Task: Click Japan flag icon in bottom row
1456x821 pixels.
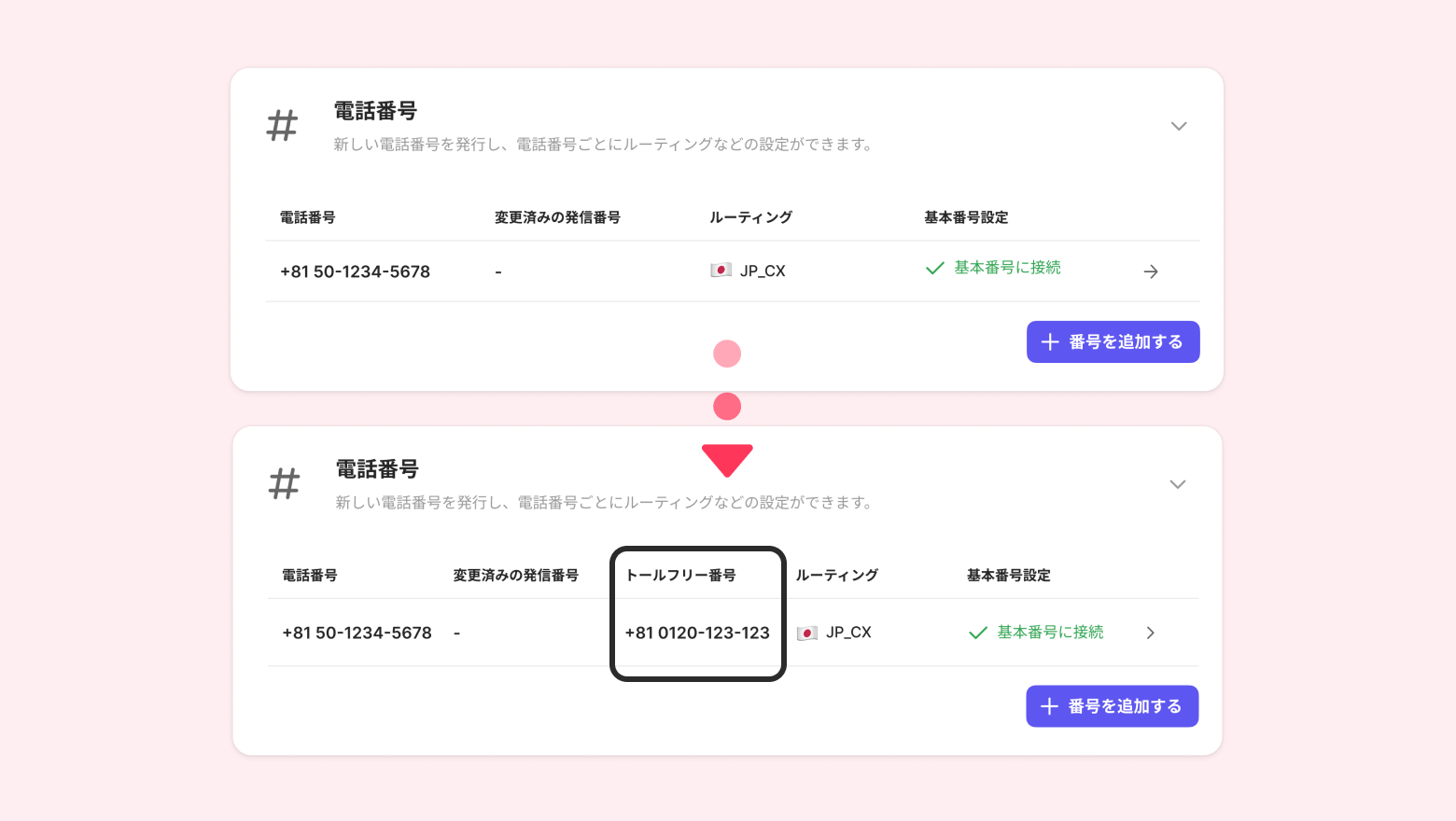Action: point(807,633)
